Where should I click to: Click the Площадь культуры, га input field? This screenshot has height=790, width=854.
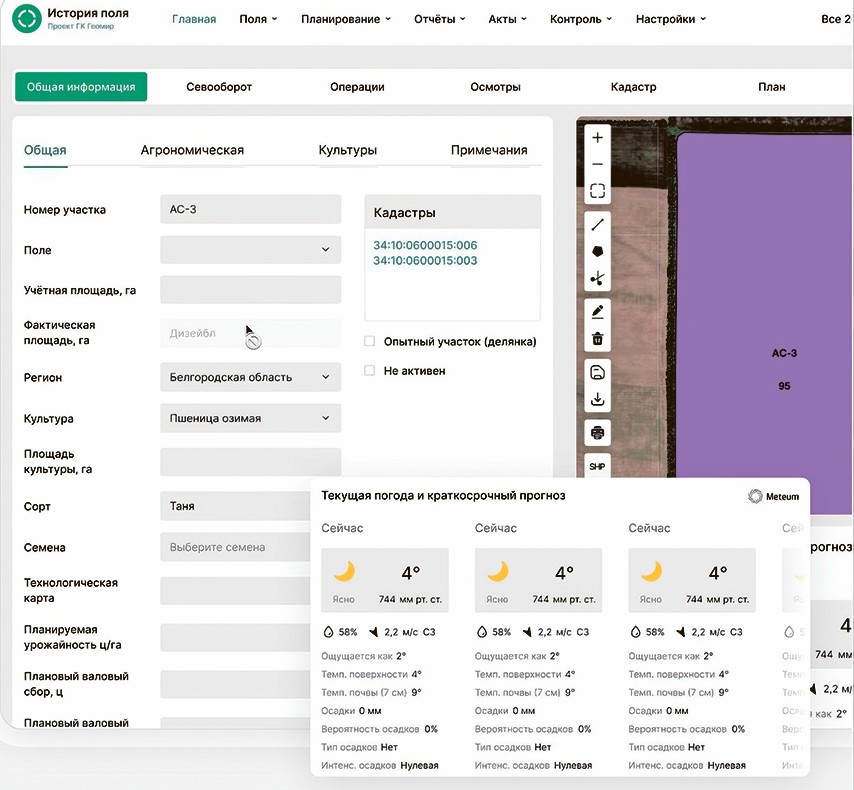[251, 462]
